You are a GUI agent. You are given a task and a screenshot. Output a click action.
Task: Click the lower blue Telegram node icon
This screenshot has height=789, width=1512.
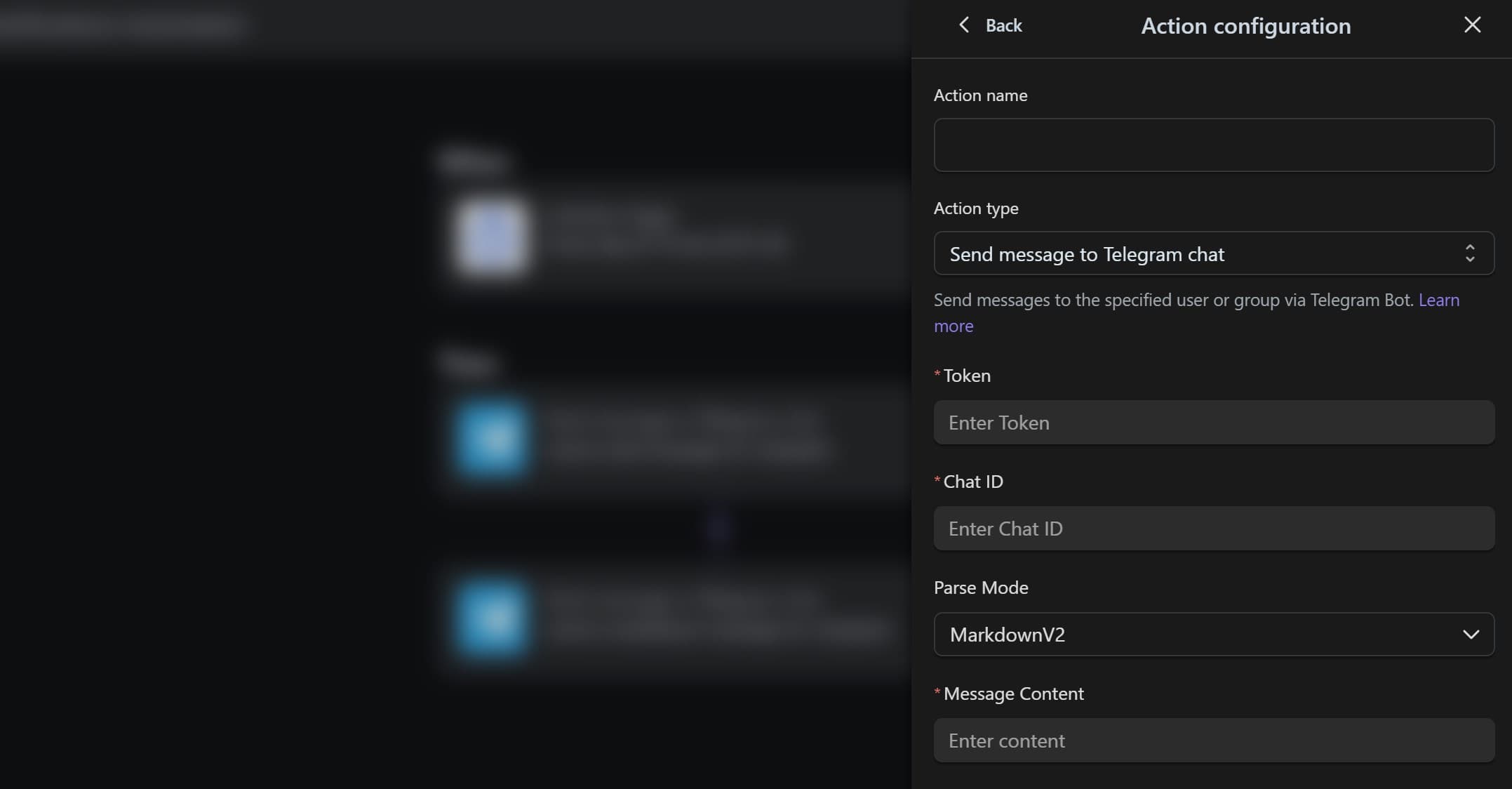coord(491,618)
